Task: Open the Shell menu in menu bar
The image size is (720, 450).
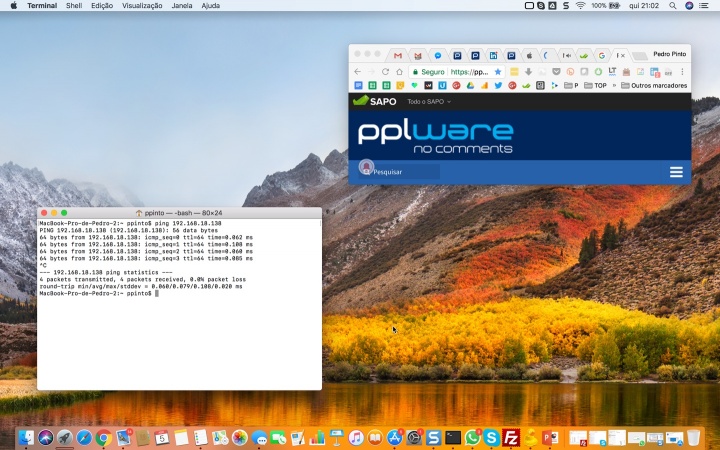Action: pos(74,6)
